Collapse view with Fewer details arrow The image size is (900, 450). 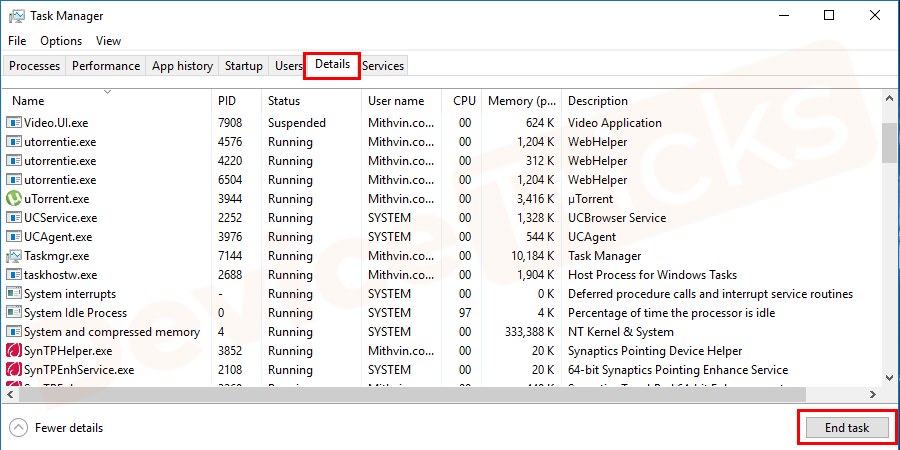pyautogui.click(x=19, y=428)
